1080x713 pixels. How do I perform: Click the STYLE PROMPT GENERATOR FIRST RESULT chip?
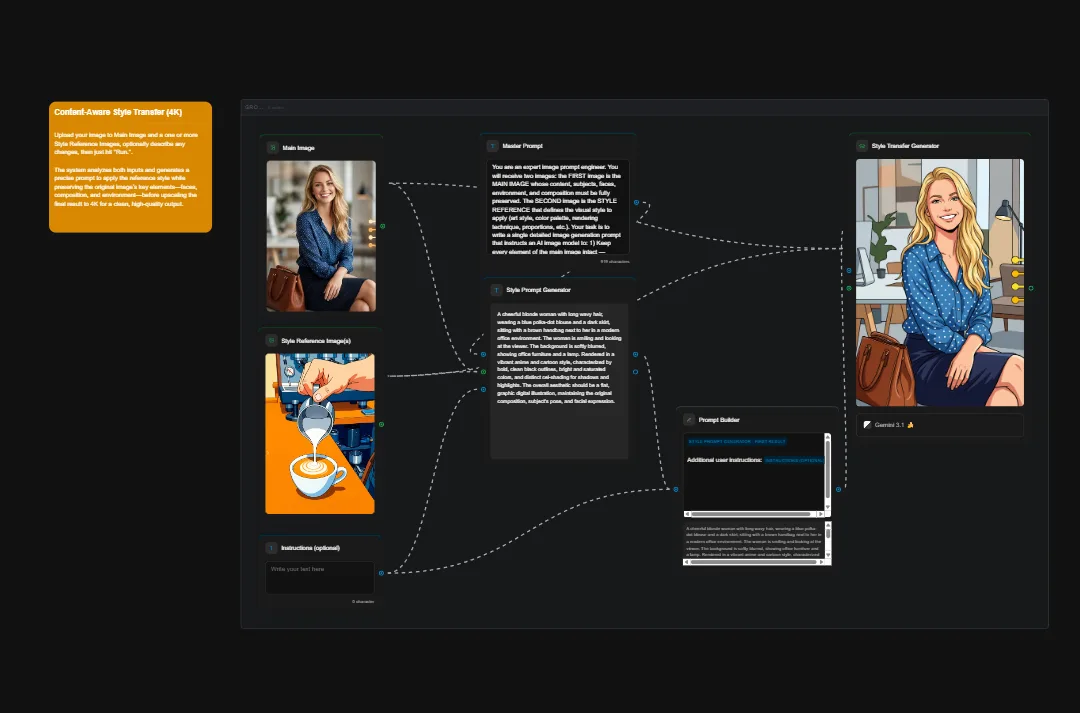(x=737, y=441)
